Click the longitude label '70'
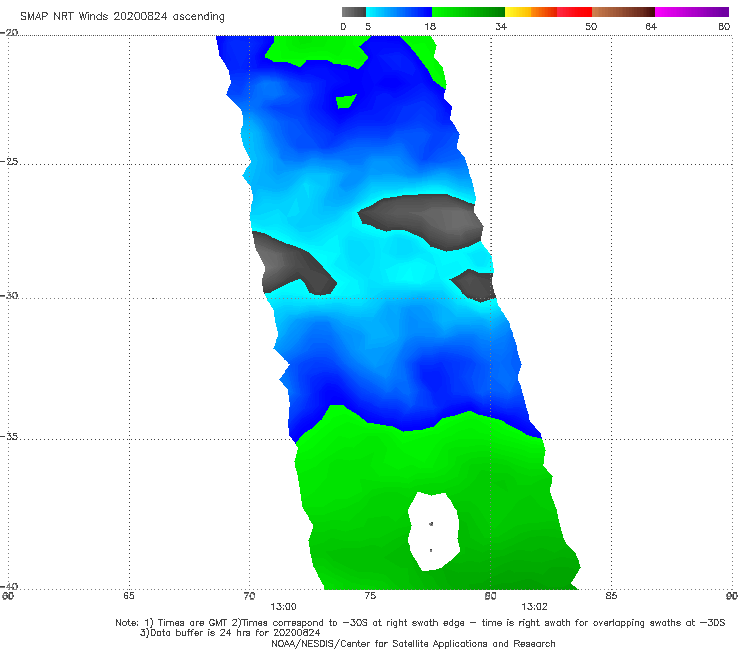Screen dimensions: 740x650 [x=249, y=596]
